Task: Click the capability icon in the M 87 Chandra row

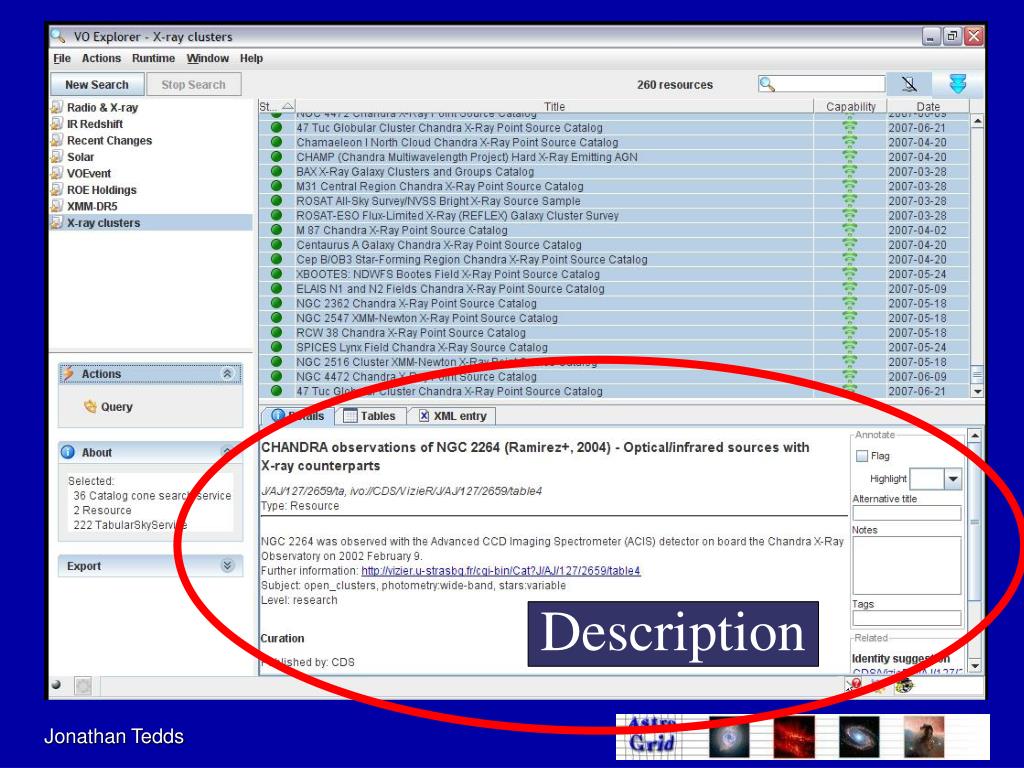Action: click(x=849, y=230)
